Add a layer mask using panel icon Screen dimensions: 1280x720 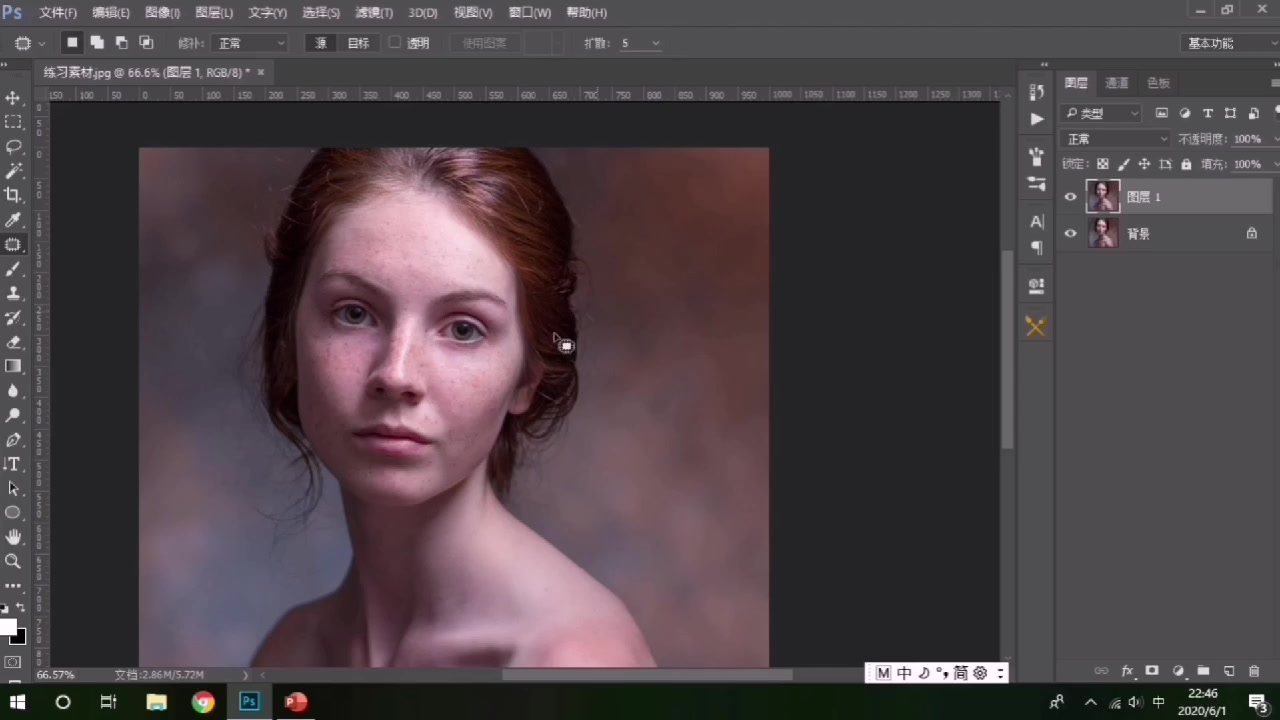coord(1152,671)
